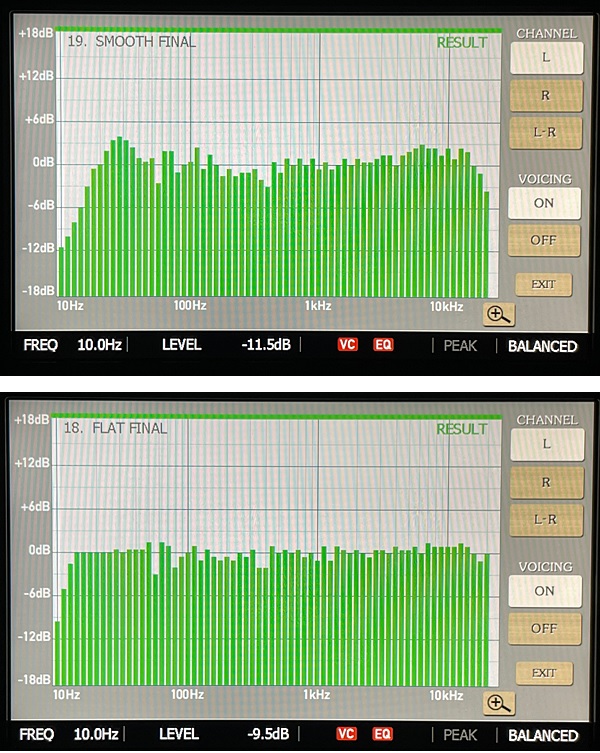Click red VC indicator in the bottom status bar

click(348, 734)
